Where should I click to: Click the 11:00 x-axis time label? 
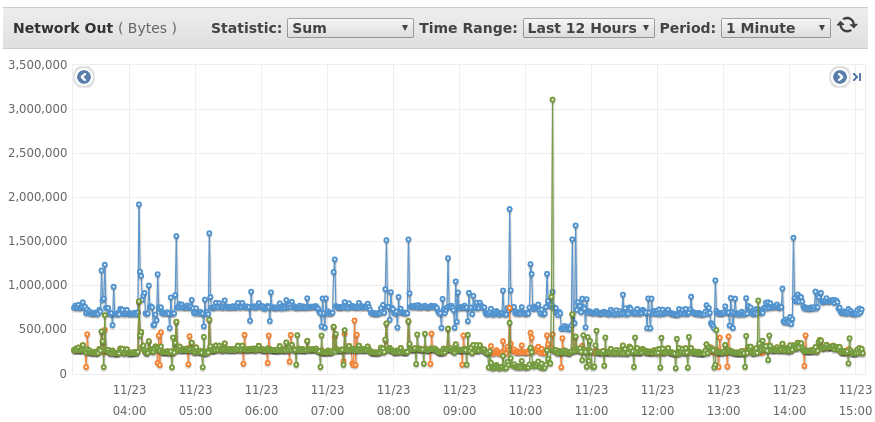(x=592, y=411)
